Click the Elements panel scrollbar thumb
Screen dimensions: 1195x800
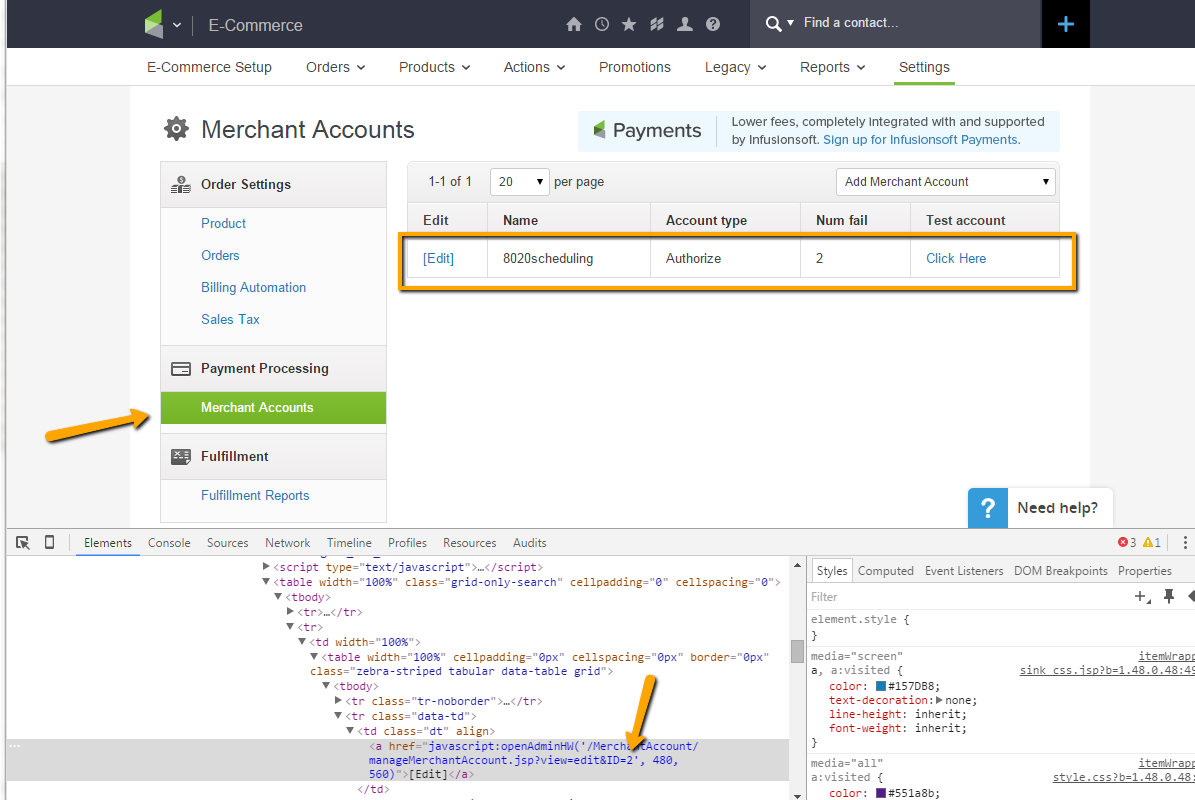pos(797,651)
